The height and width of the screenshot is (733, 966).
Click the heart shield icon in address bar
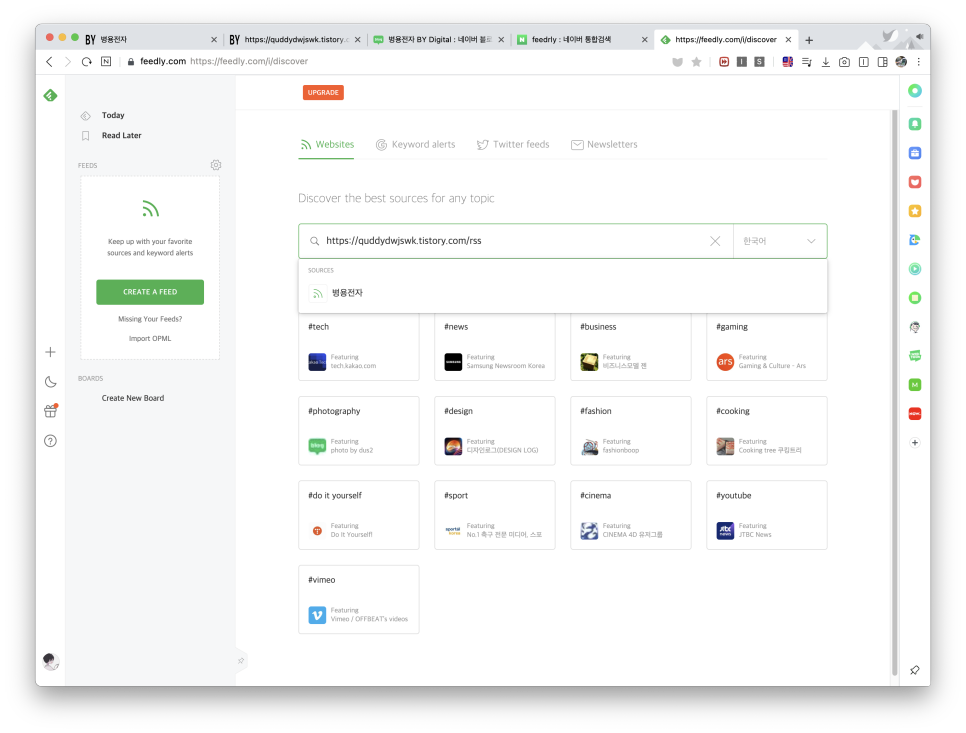coord(677,62)
